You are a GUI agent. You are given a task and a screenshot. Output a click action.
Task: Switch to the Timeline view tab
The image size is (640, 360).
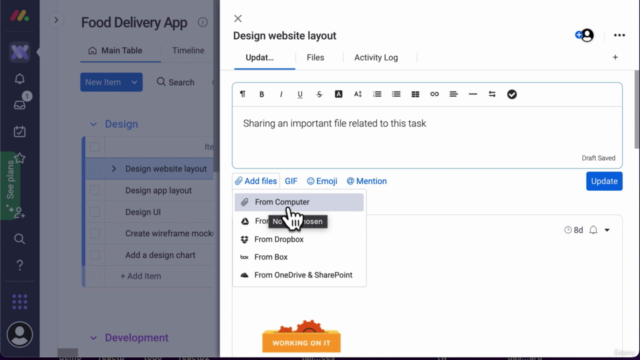pos(188,51)
